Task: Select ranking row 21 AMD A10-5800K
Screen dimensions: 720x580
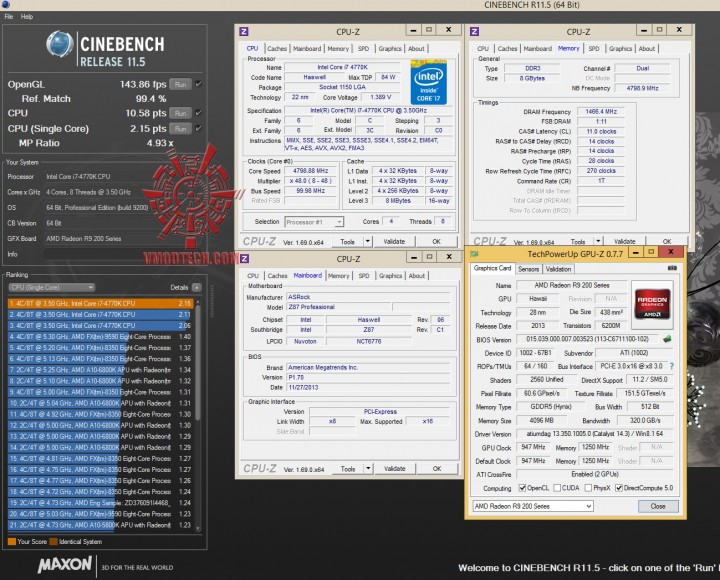Action: coord(100,525)
